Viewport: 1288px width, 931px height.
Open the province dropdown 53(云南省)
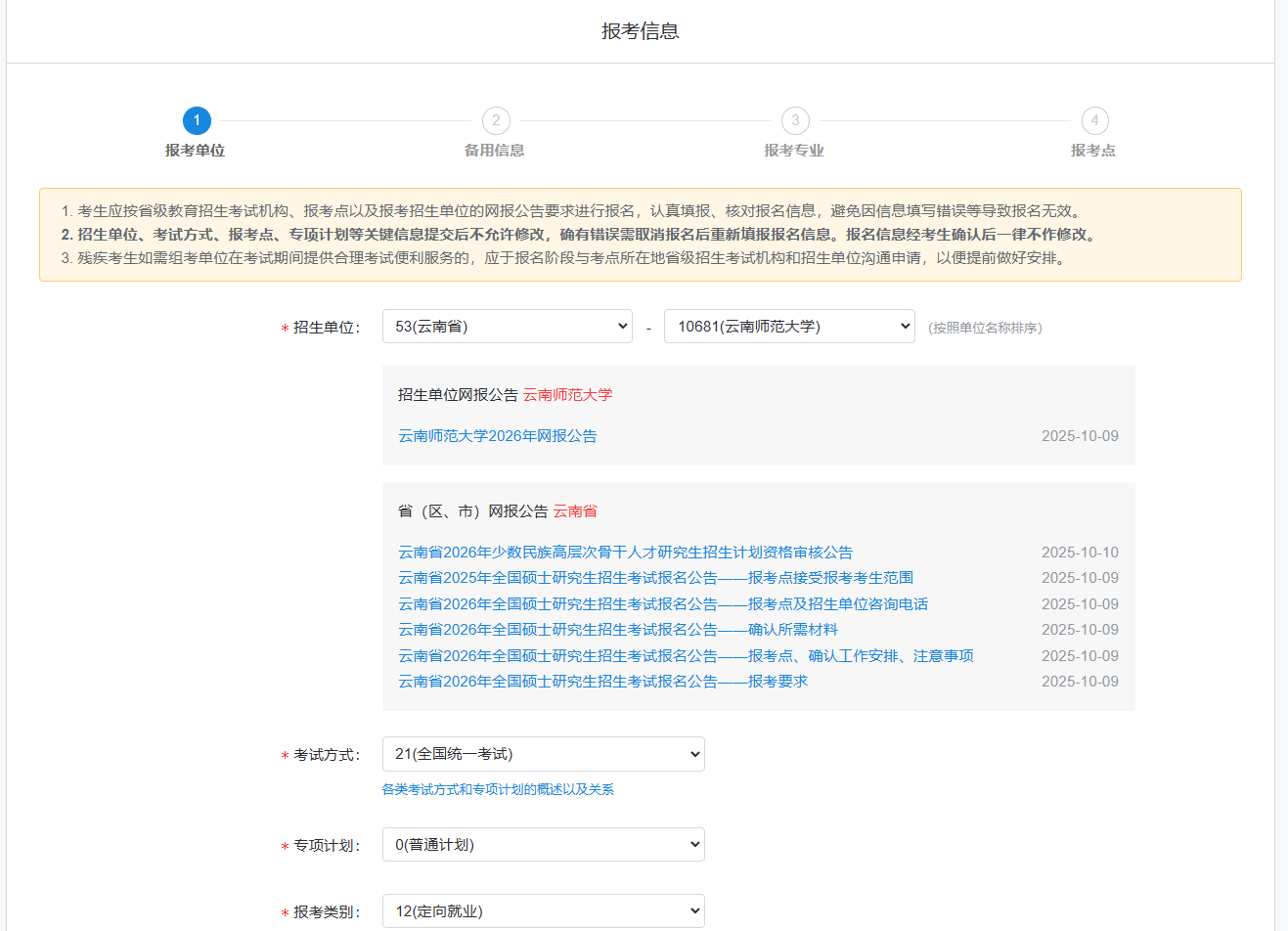click(507, 327)
